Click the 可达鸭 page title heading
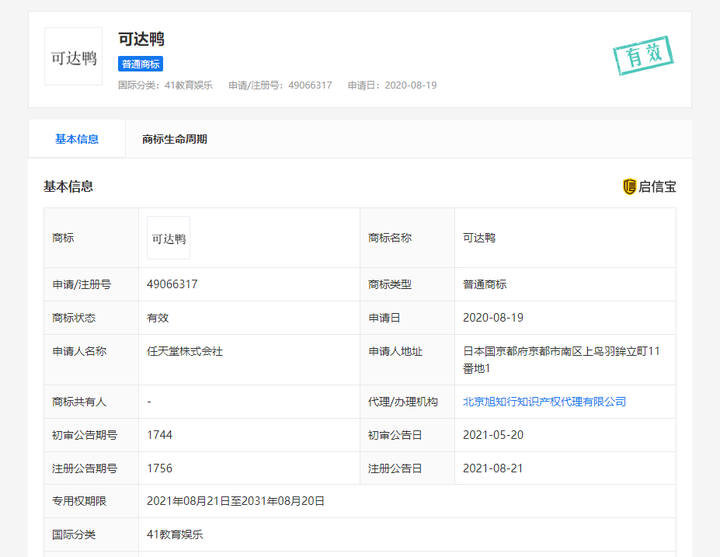The height and width of the screenshot is (557, 720). [x=141, y=39]
